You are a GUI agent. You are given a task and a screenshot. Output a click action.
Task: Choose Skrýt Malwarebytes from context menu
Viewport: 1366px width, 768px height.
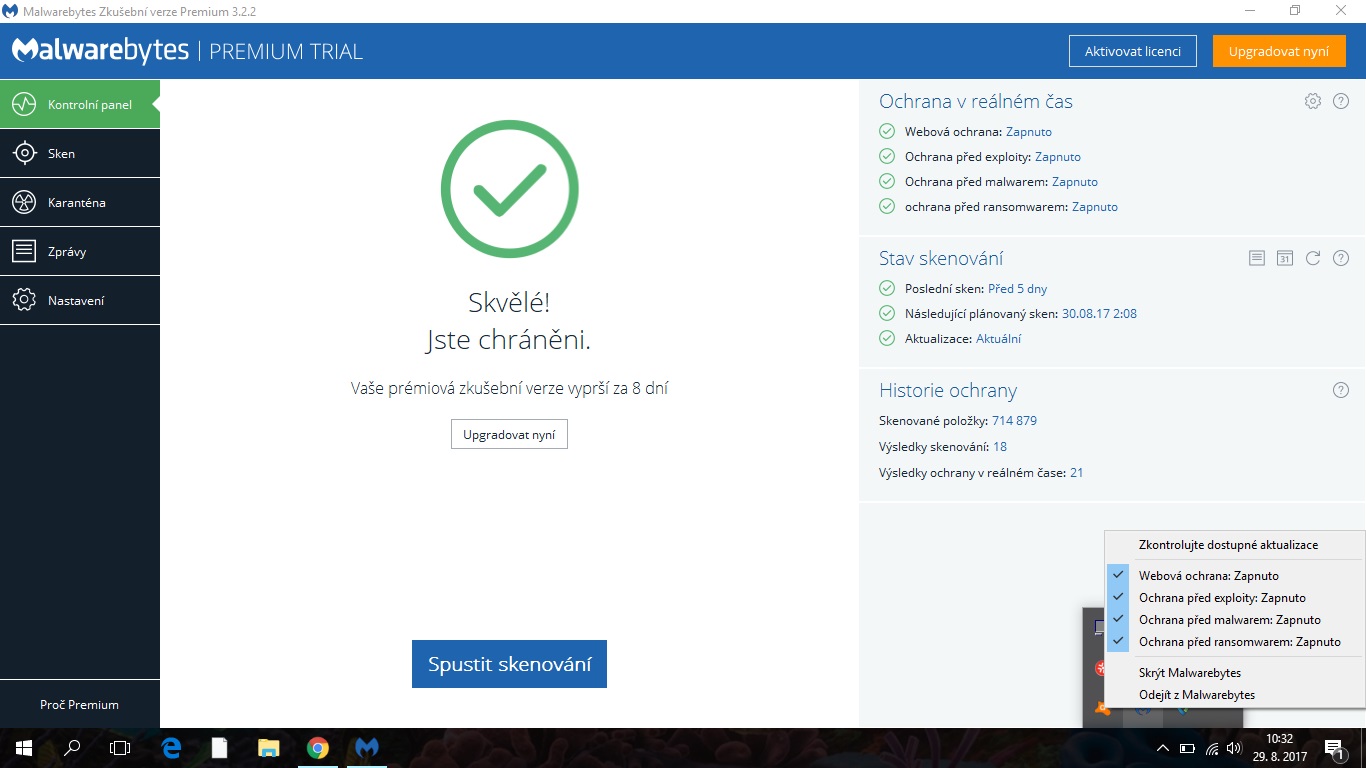click(1189, 673)
